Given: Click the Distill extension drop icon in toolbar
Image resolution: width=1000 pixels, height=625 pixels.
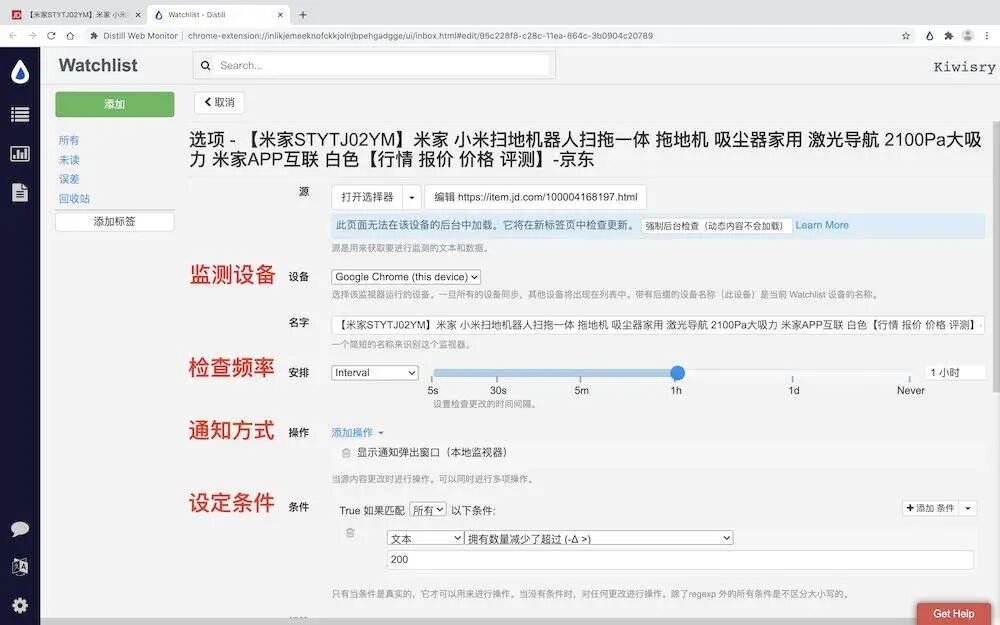Looking at the screenshot, I should point(929,36).
